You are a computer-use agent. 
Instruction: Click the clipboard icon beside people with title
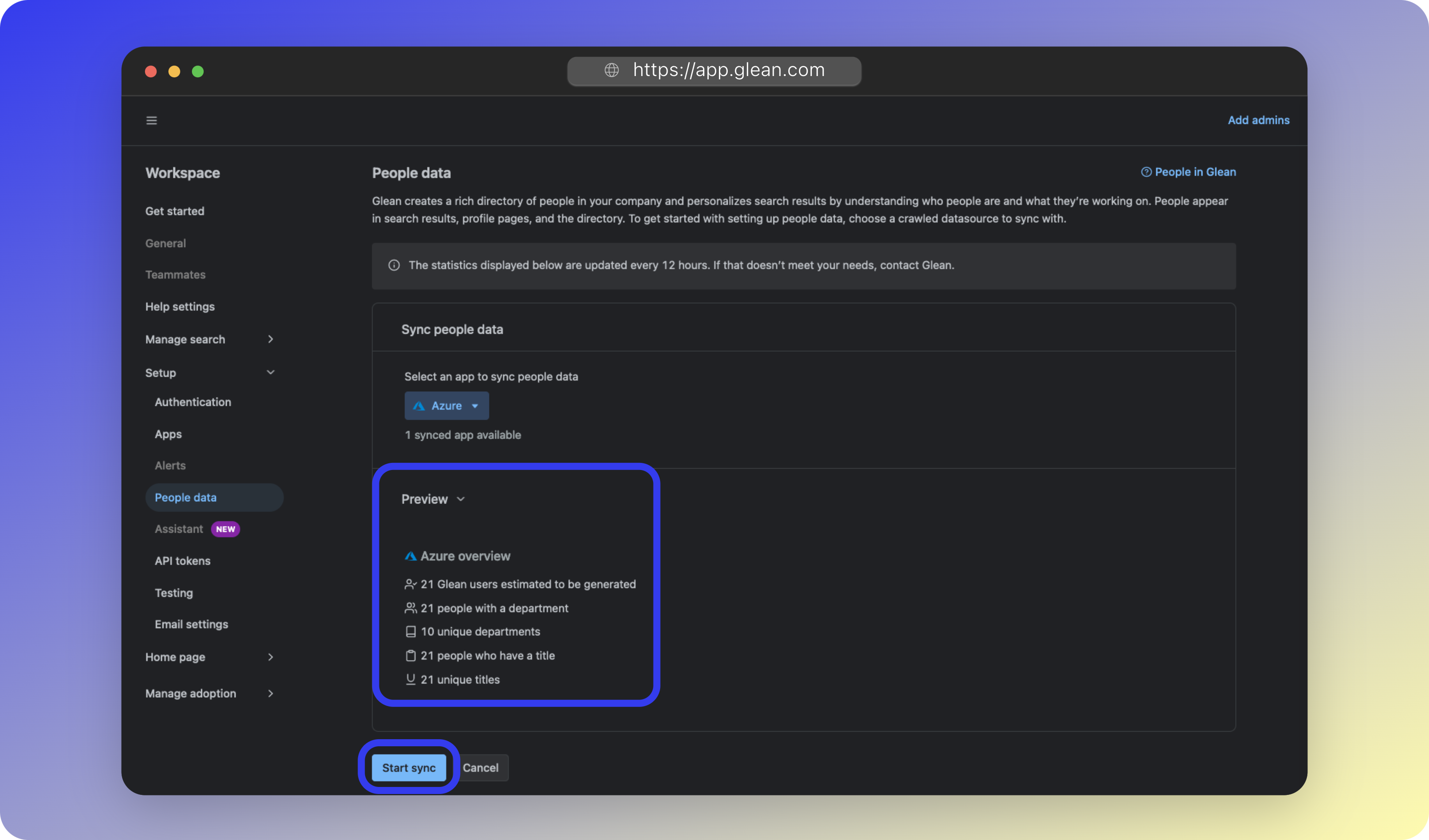411,656
